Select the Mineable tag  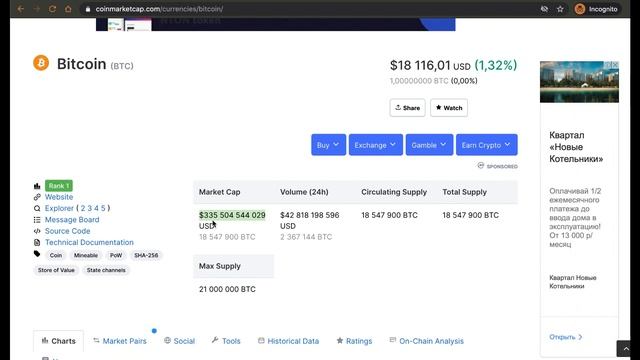86,256
